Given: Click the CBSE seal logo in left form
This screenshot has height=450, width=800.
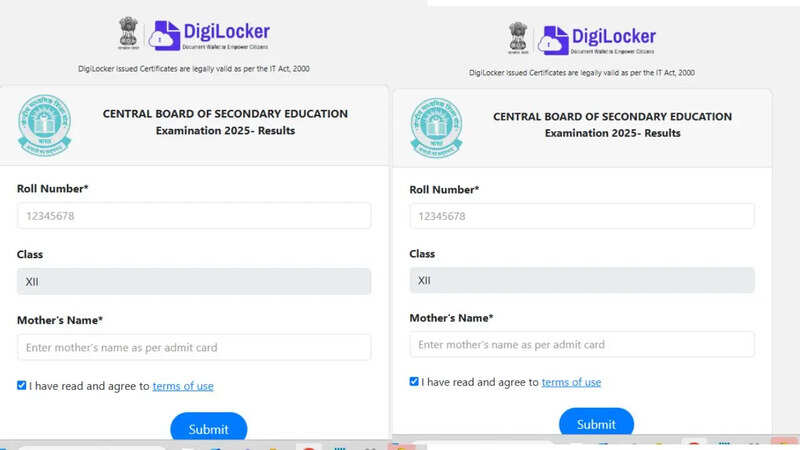Looking at the screenshot, I should click(44, 125).
